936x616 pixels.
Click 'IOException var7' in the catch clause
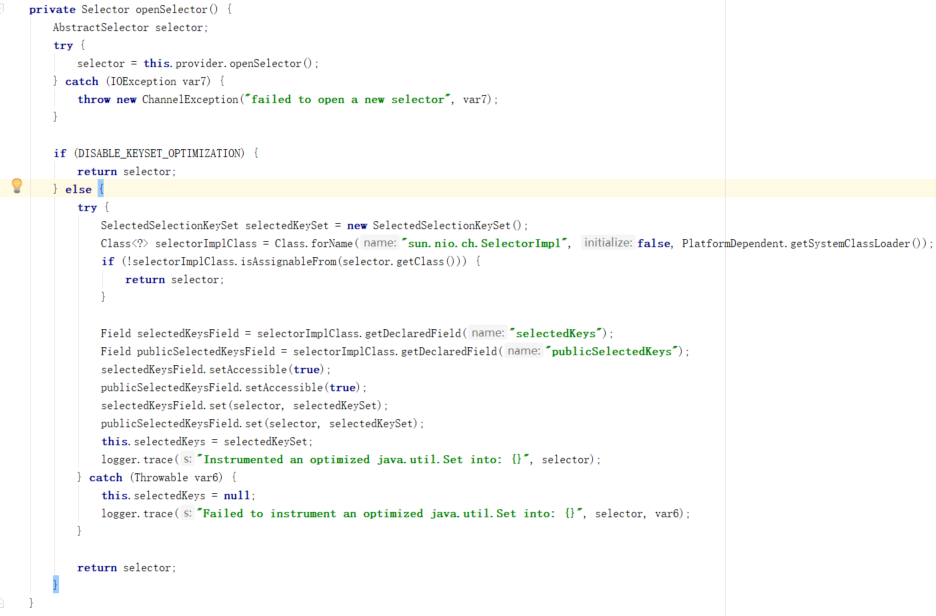(x=158, y=81)
